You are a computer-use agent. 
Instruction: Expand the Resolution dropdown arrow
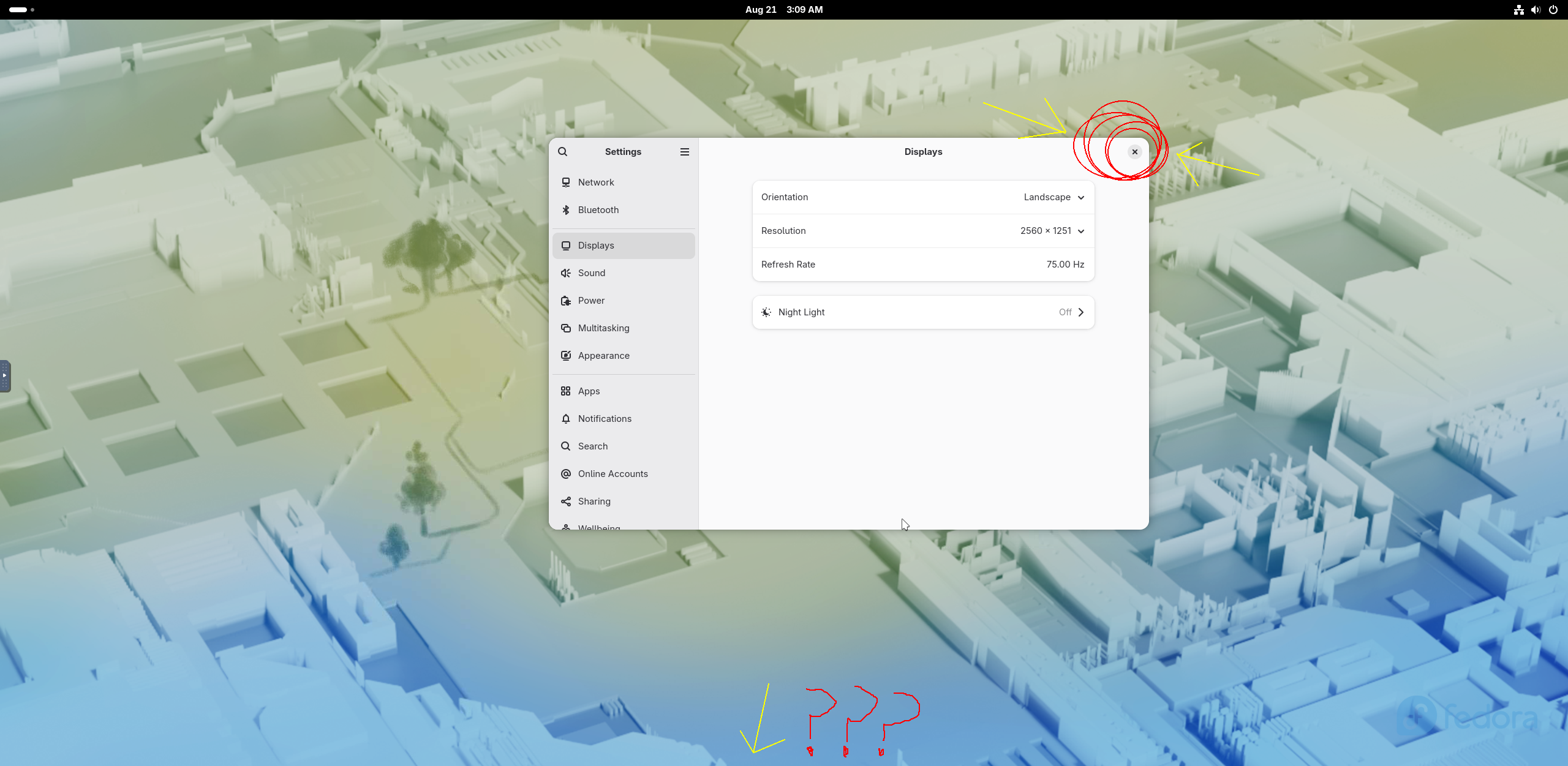click(1081, 231)
